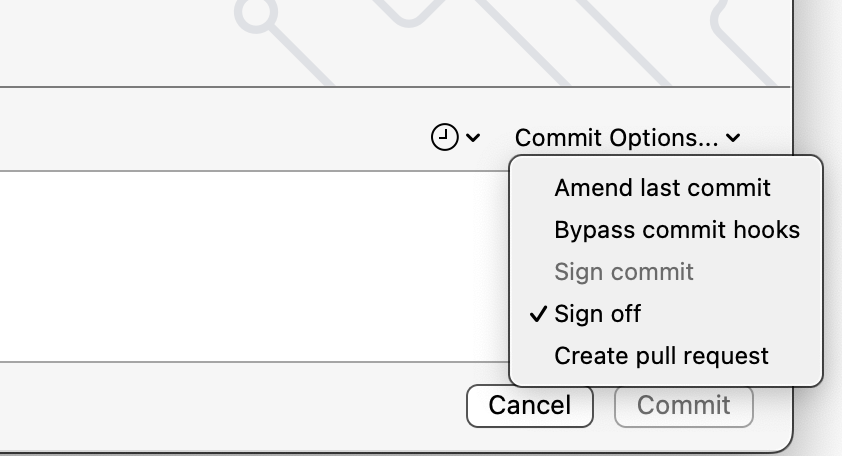Choose Create pull request from menu

coord(661,356)
